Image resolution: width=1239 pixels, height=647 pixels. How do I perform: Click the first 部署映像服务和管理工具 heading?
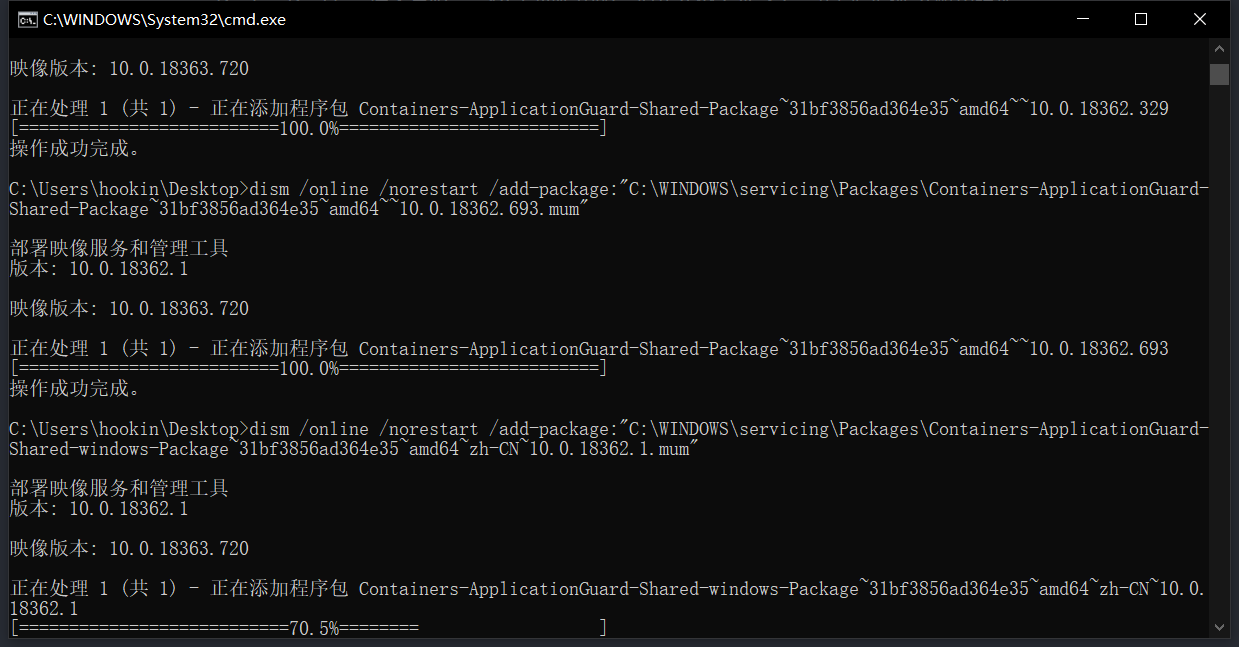[x=119, y=249]
